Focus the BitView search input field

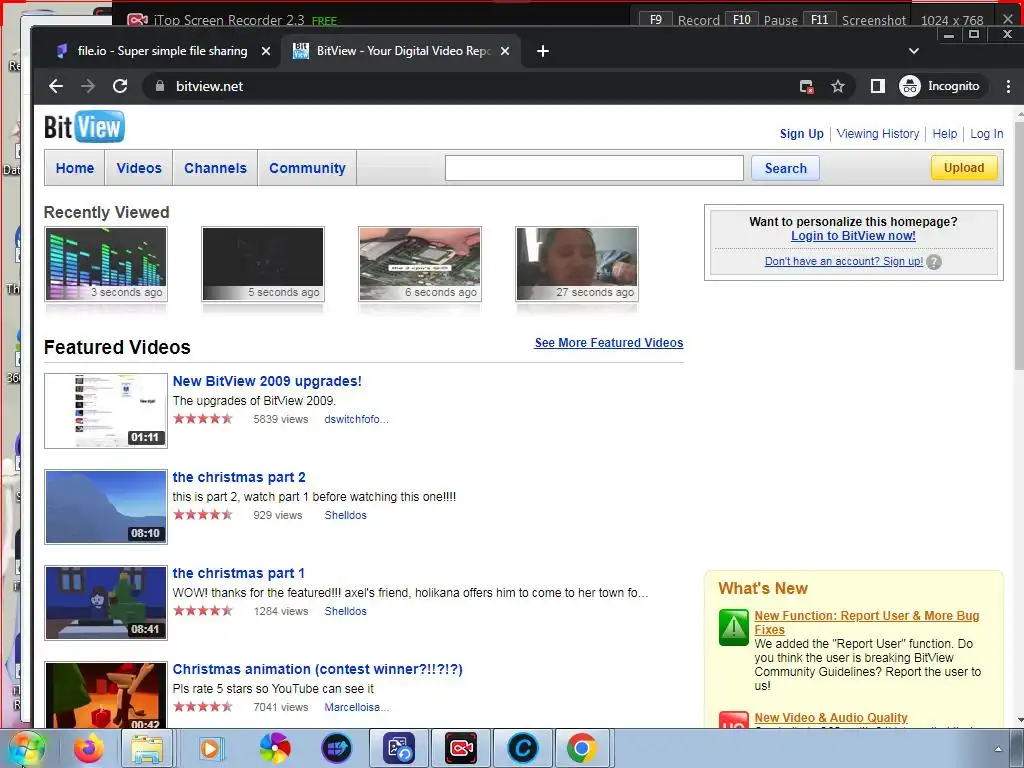tap(594, 168)
